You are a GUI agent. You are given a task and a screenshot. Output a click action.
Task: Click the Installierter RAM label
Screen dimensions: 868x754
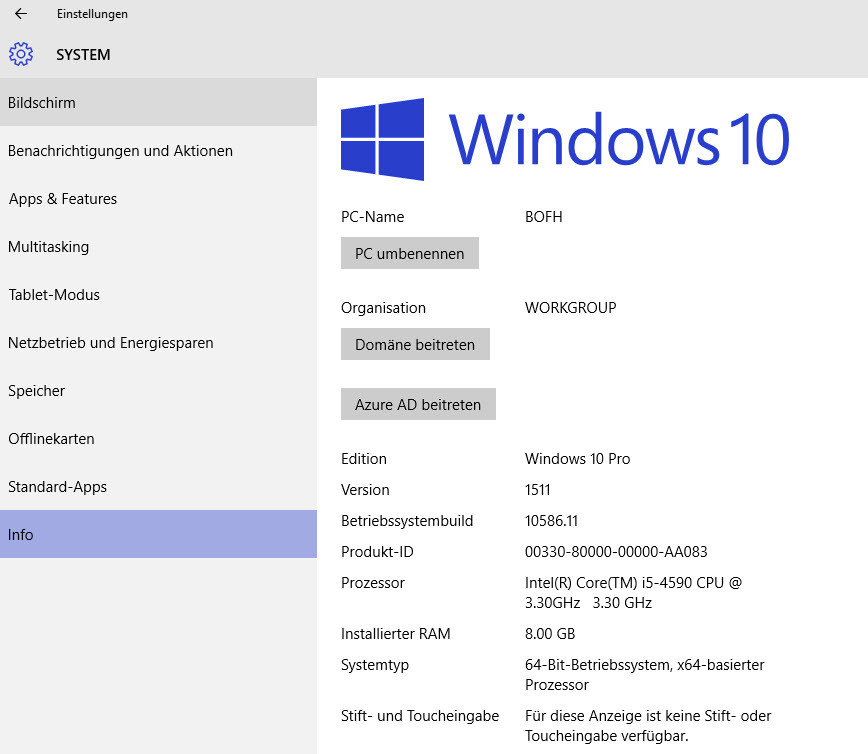pos(395,633)
